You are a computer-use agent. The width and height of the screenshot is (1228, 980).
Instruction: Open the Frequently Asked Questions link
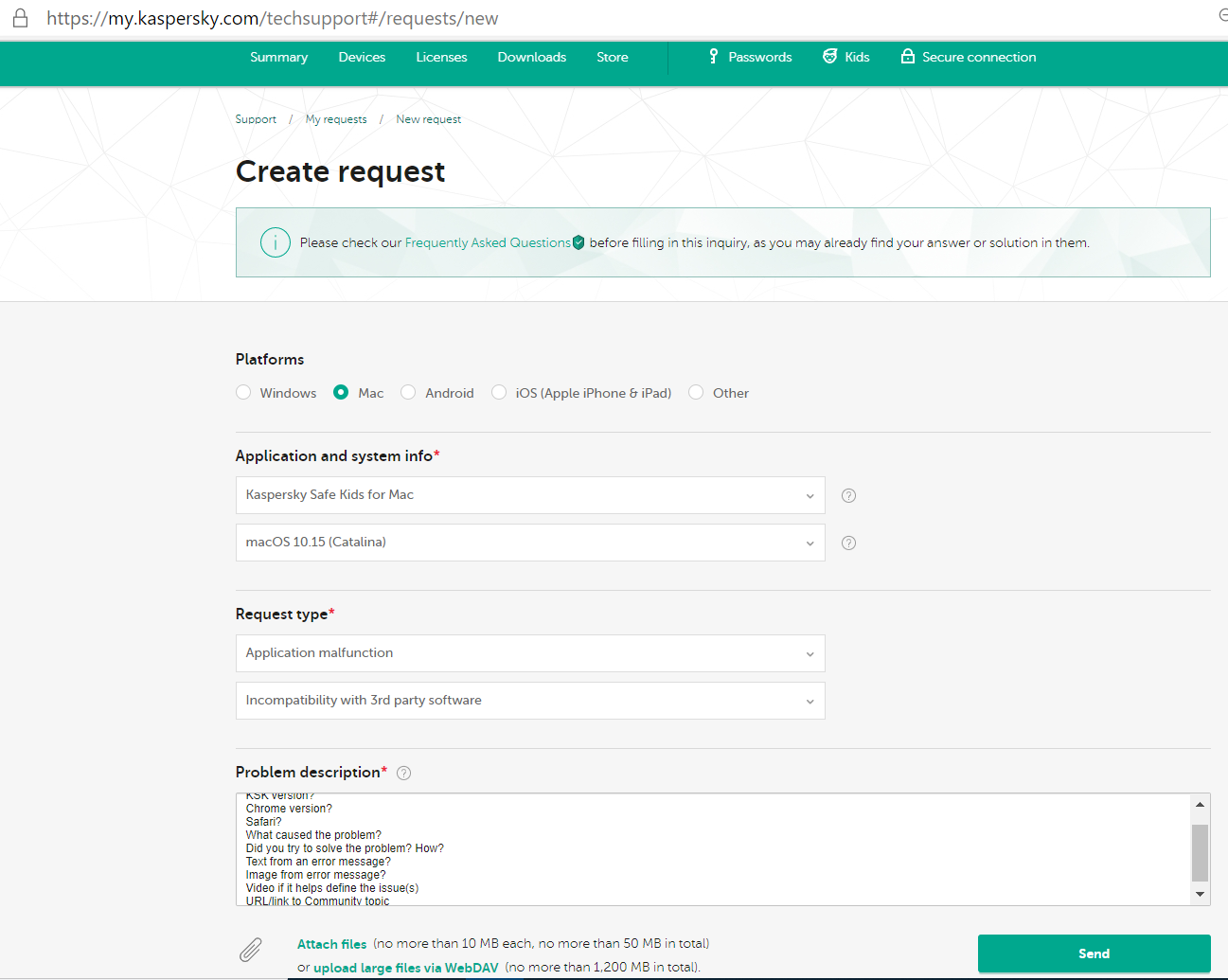488,242
